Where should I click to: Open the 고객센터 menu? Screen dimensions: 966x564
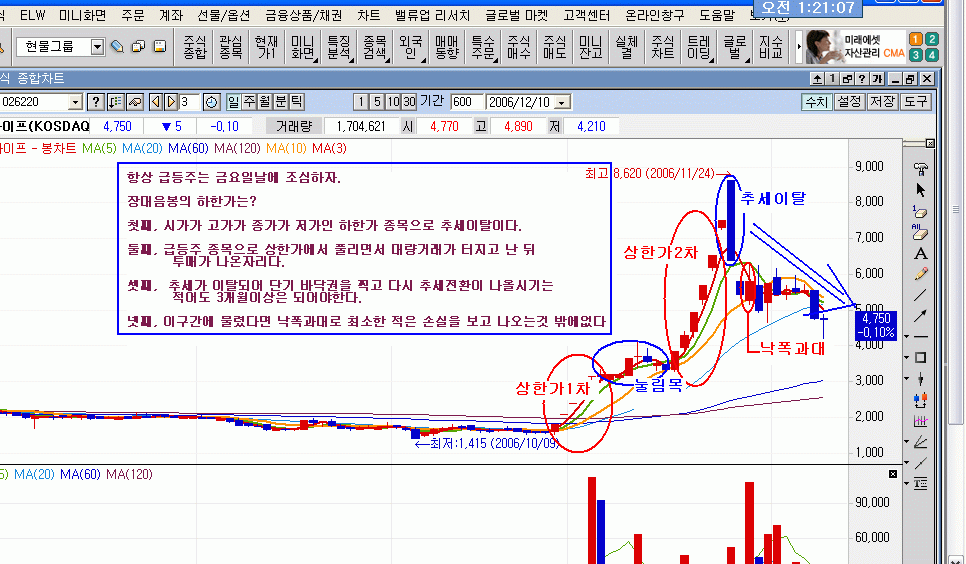pos(586,15)
